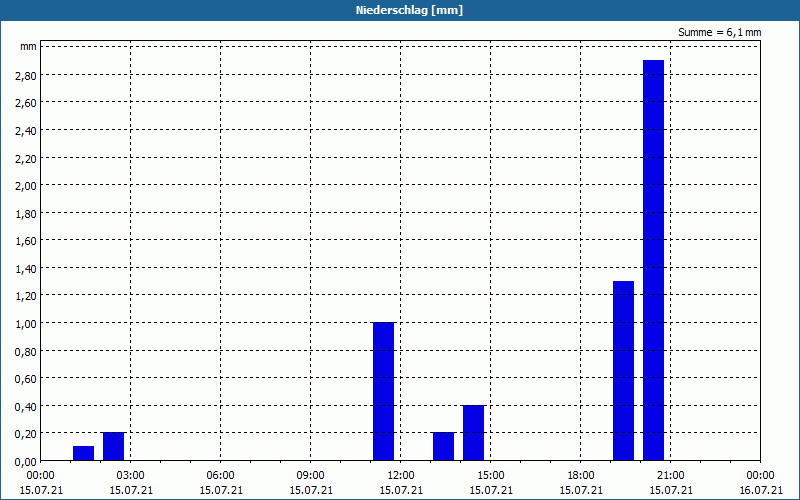
Task: Click the 'mm' unit label on the y-axis
Action: coord(29,47)
